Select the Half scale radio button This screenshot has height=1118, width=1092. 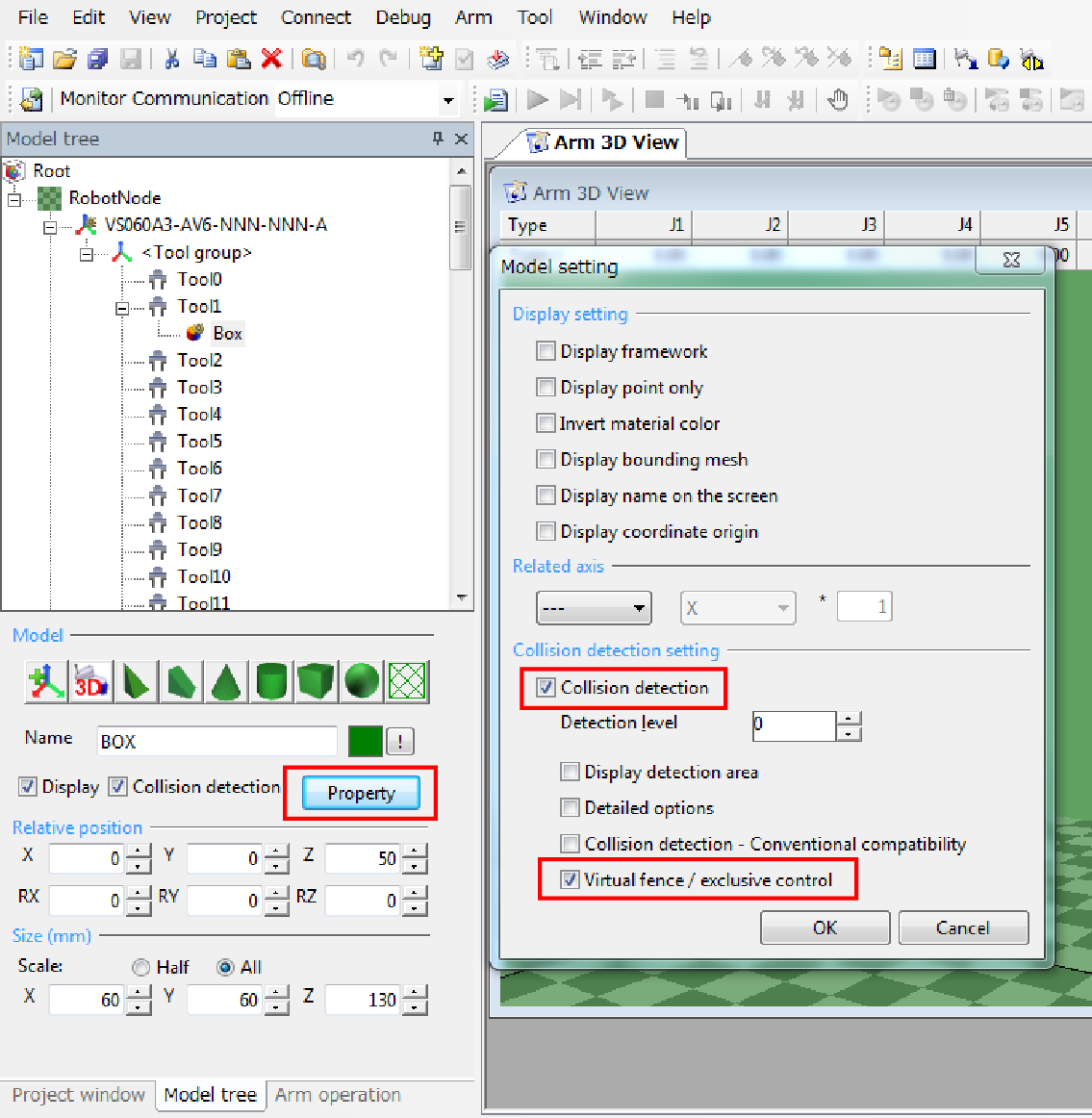(x=141, y=967)
